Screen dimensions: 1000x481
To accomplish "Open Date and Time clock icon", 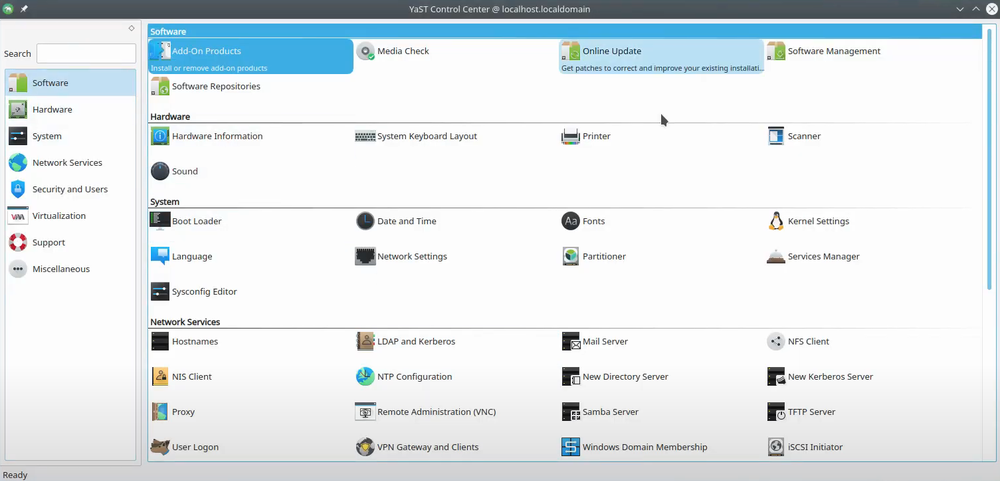I will (365, 221).
